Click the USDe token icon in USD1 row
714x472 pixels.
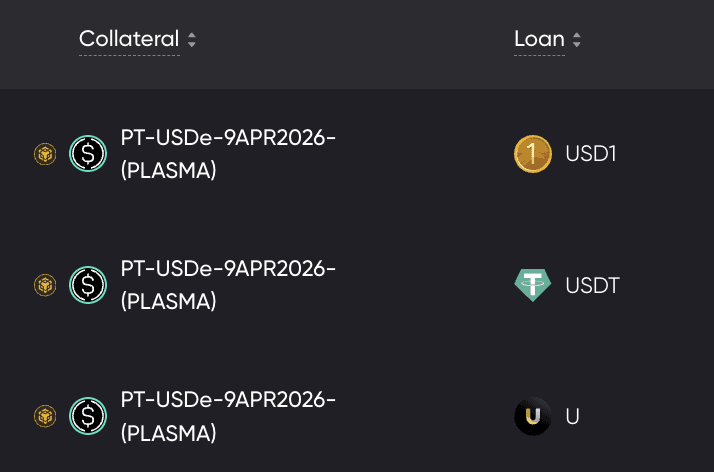tap(88, 154)
